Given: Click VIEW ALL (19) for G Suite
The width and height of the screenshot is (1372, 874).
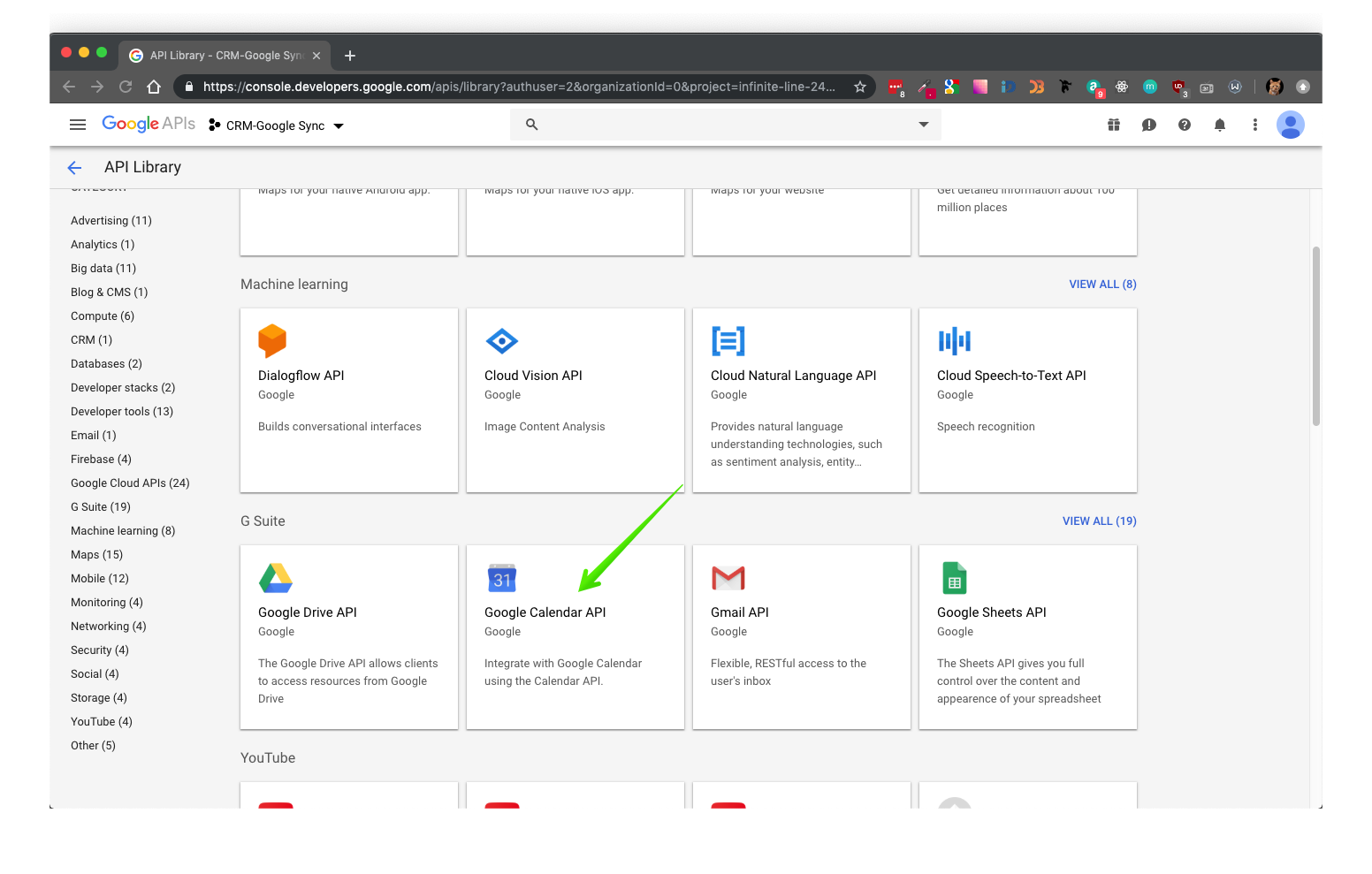Looking at the screenshot, I should click(1100, 521).
